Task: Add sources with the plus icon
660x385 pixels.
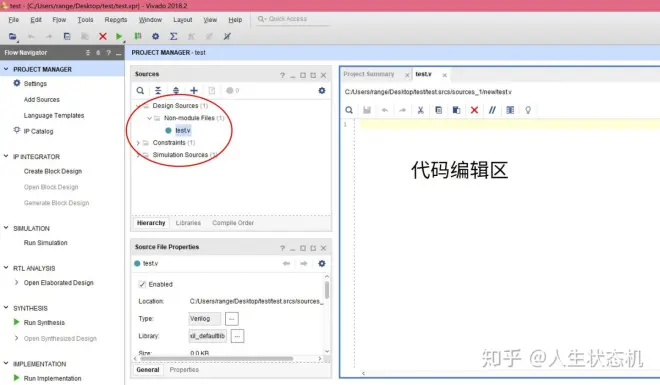Action: 194,90
